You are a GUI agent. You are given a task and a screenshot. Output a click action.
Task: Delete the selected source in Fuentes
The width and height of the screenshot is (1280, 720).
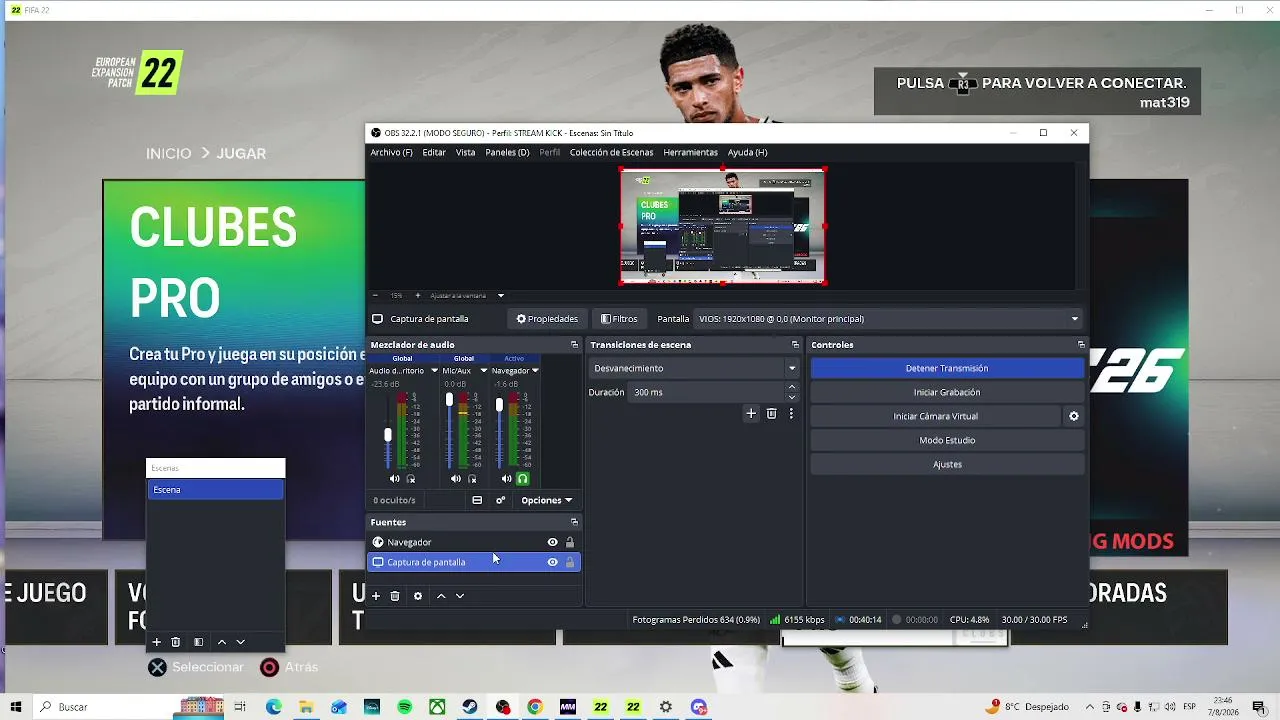click(x=395, y=596)
